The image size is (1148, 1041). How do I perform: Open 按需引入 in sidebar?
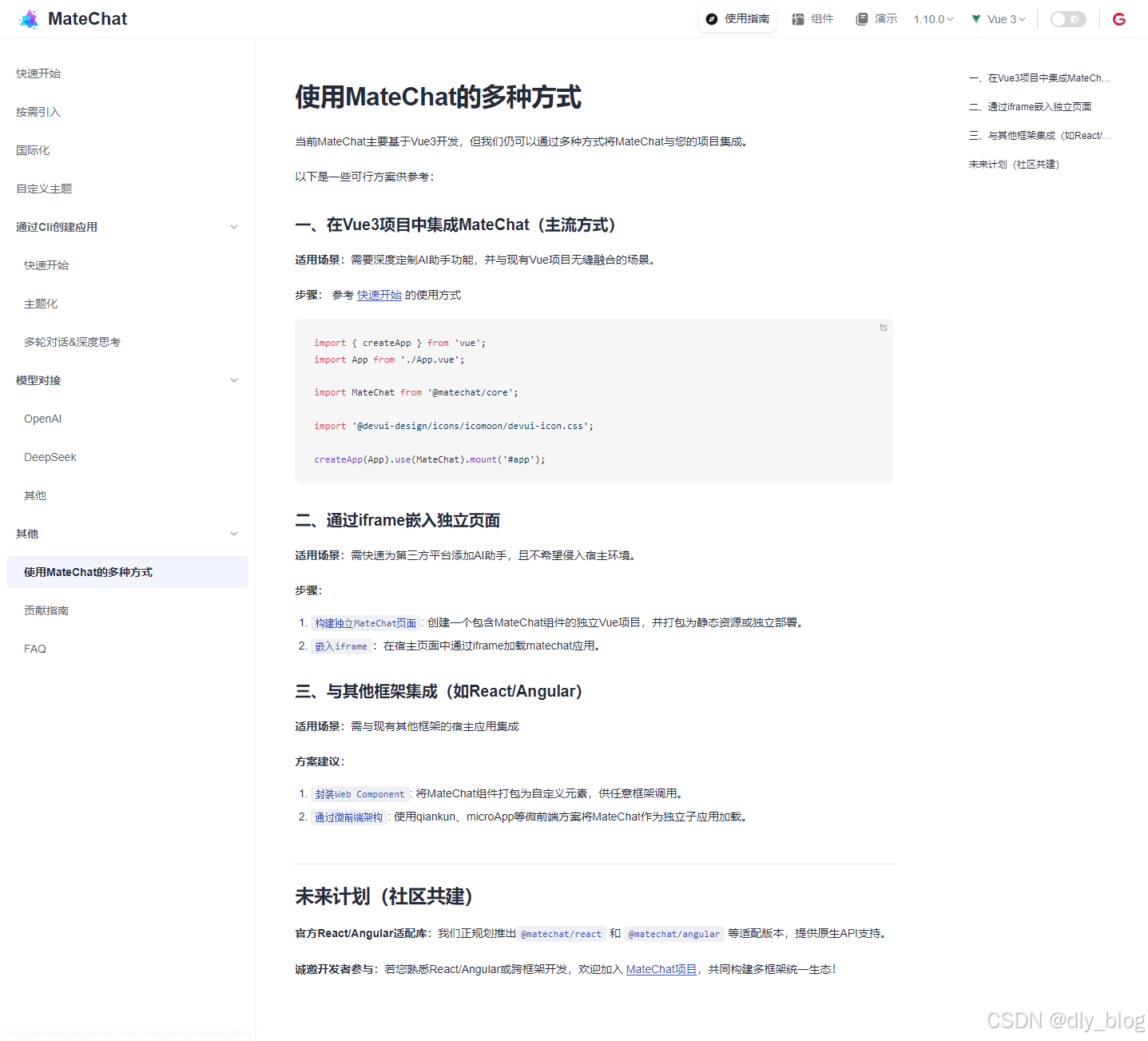coord(38,112)
